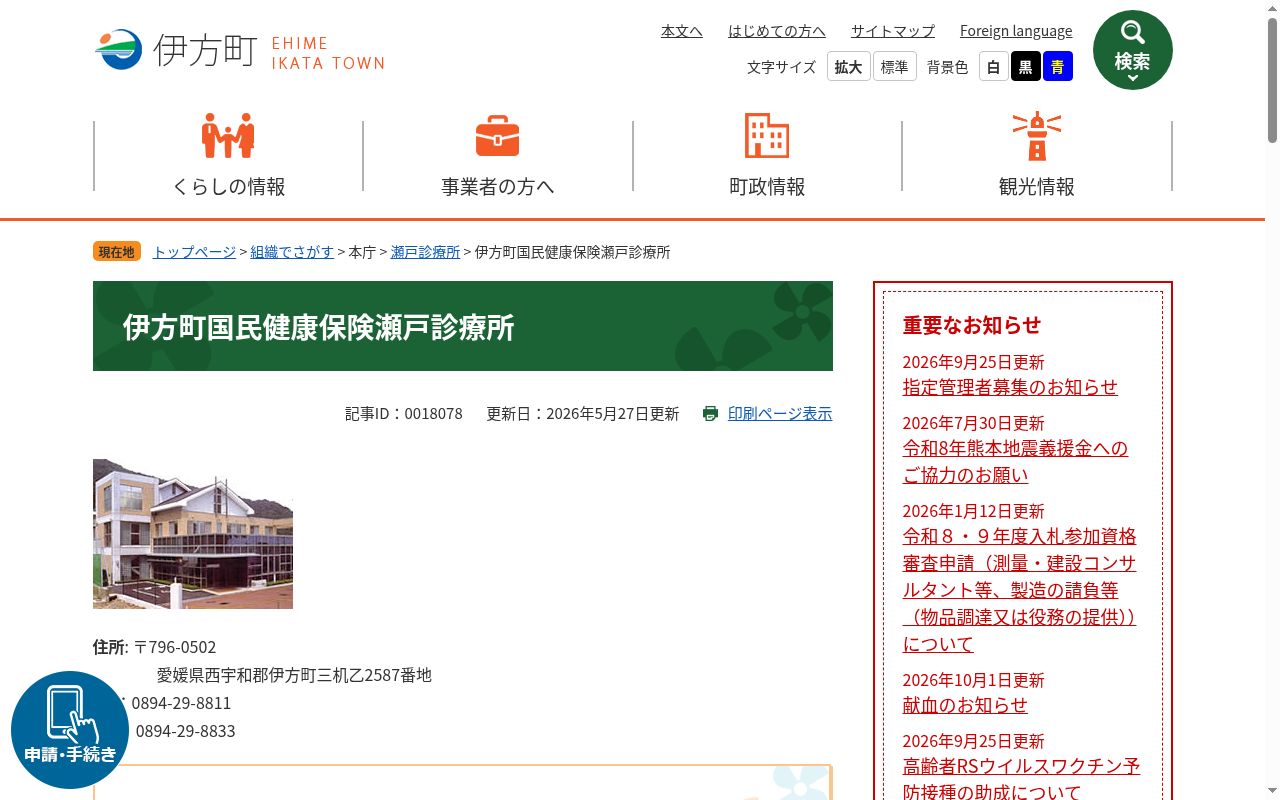Open the 観光情報 menu label
This screenshot has width=1280, height=800.
[1037, 186]
